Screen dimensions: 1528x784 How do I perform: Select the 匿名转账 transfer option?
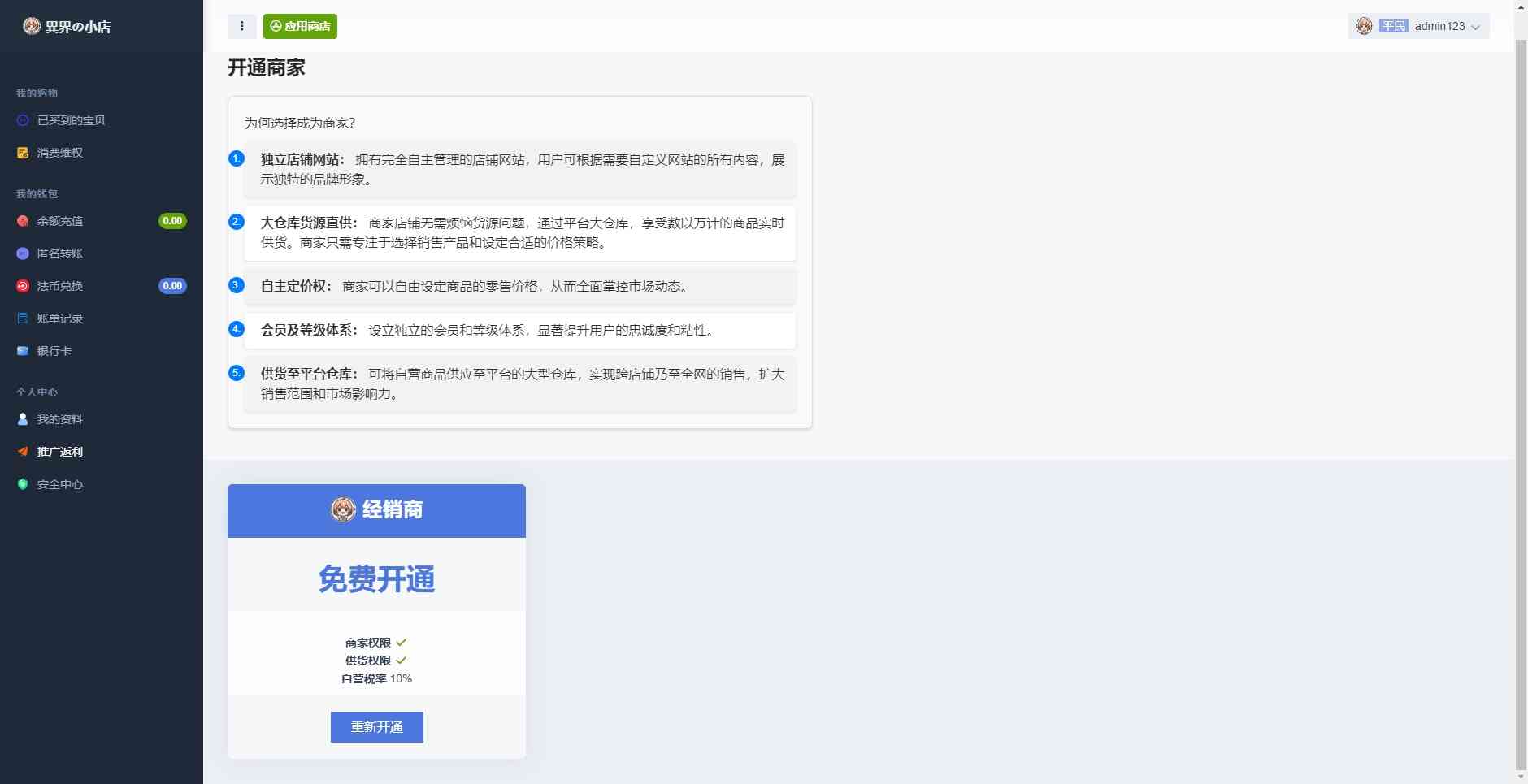[59, 253]
